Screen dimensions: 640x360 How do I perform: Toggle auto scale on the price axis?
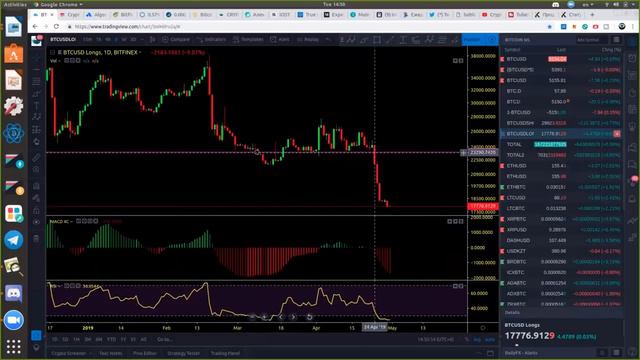[490, 340]
